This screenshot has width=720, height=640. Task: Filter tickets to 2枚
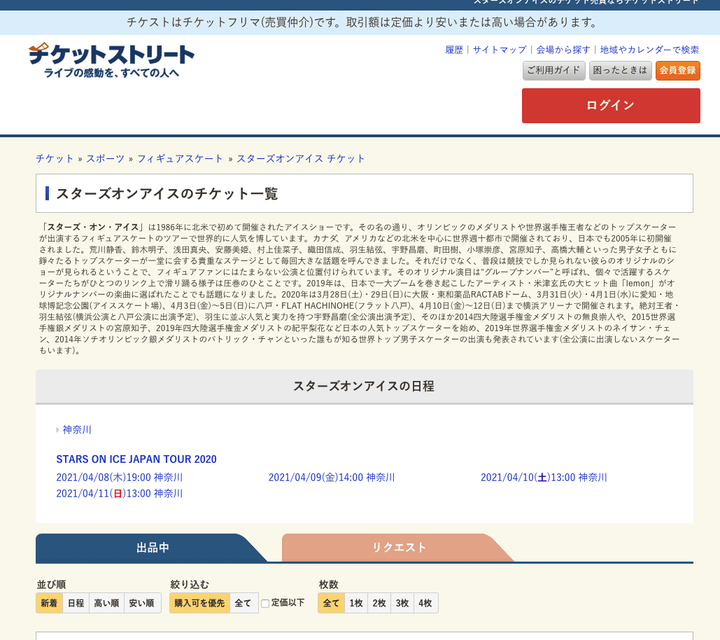[x=379, y=603]
